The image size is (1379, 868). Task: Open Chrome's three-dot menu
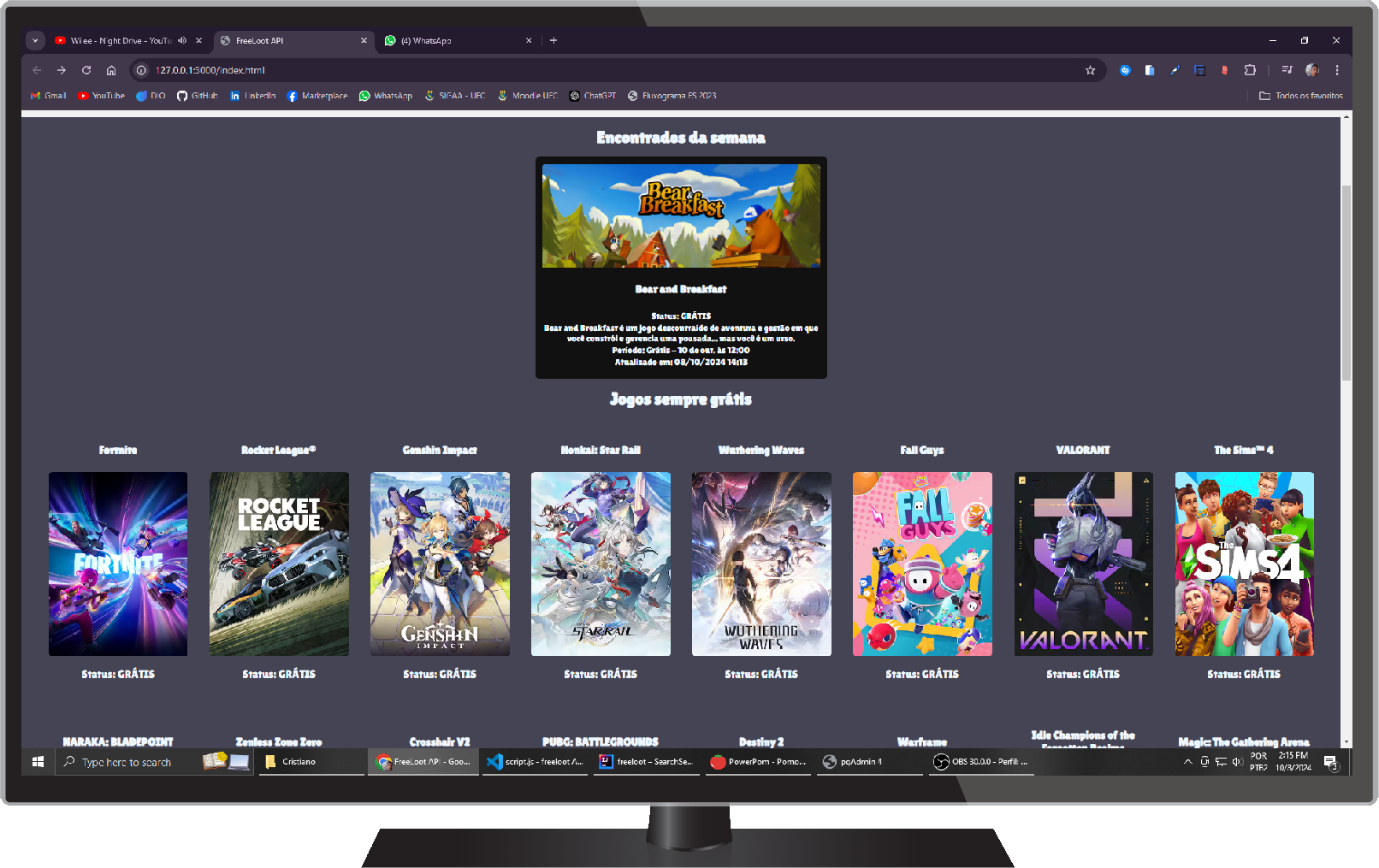coord(1337,70)
